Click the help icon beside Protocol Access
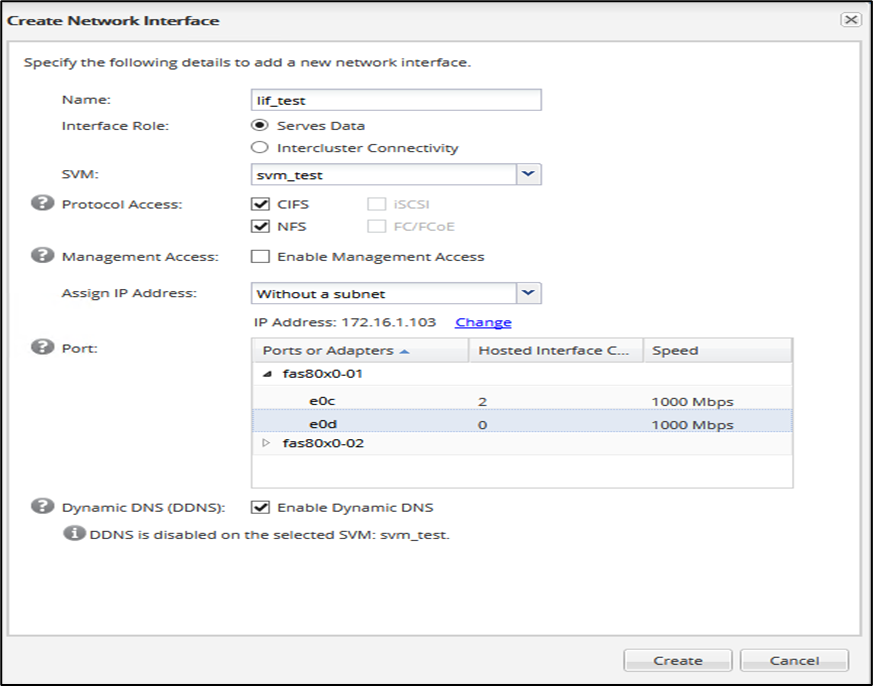 (x=42, y=204)
